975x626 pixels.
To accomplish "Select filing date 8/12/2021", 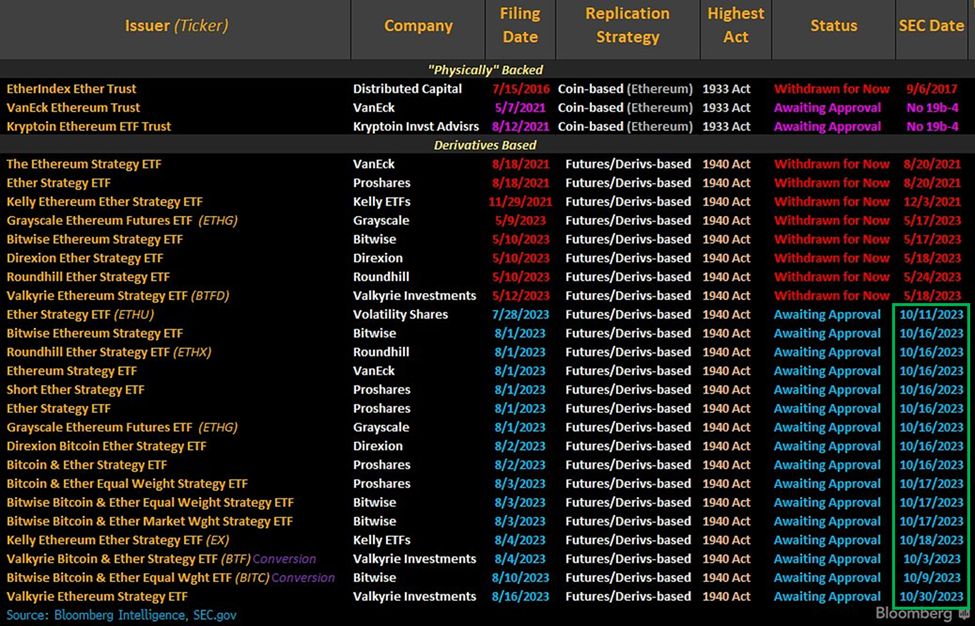I will pos(520,126).
